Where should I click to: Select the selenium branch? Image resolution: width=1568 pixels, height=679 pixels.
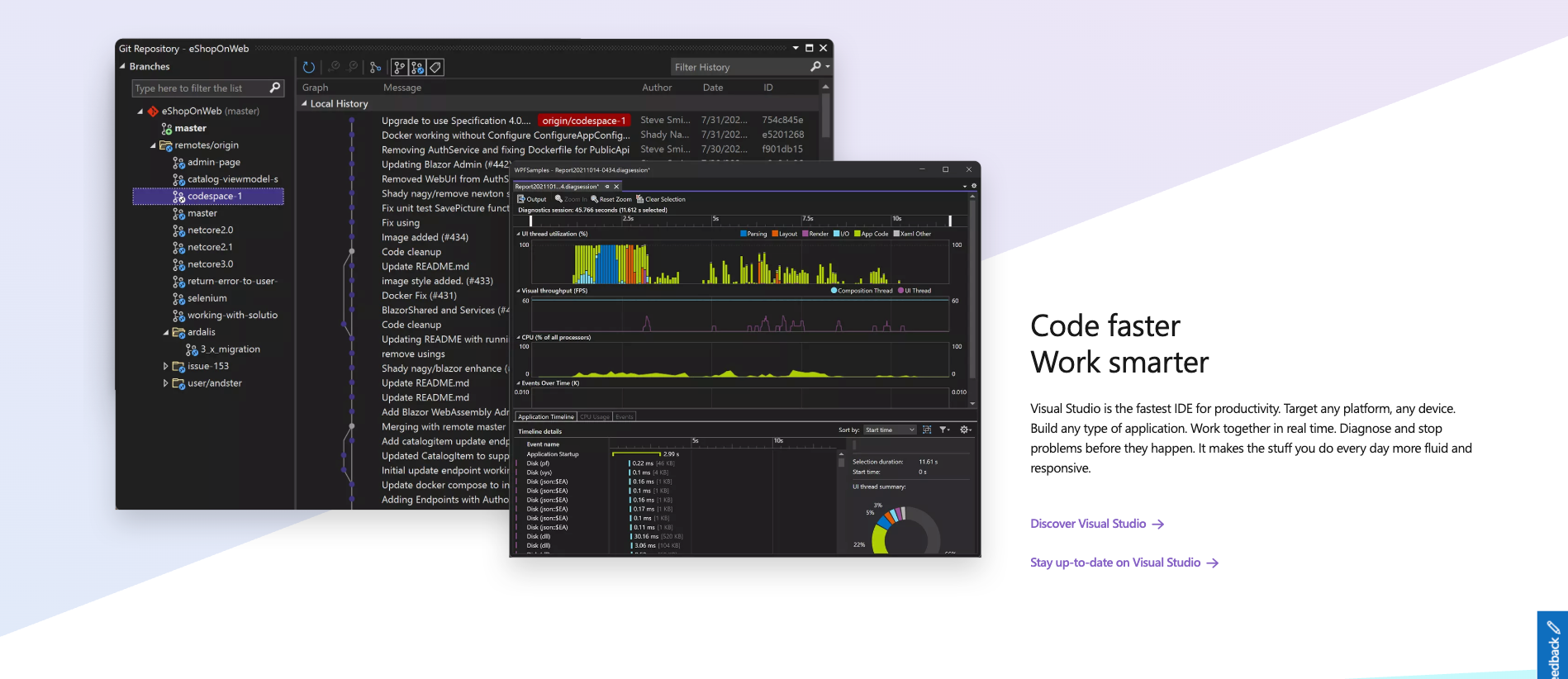click(207, 298)
